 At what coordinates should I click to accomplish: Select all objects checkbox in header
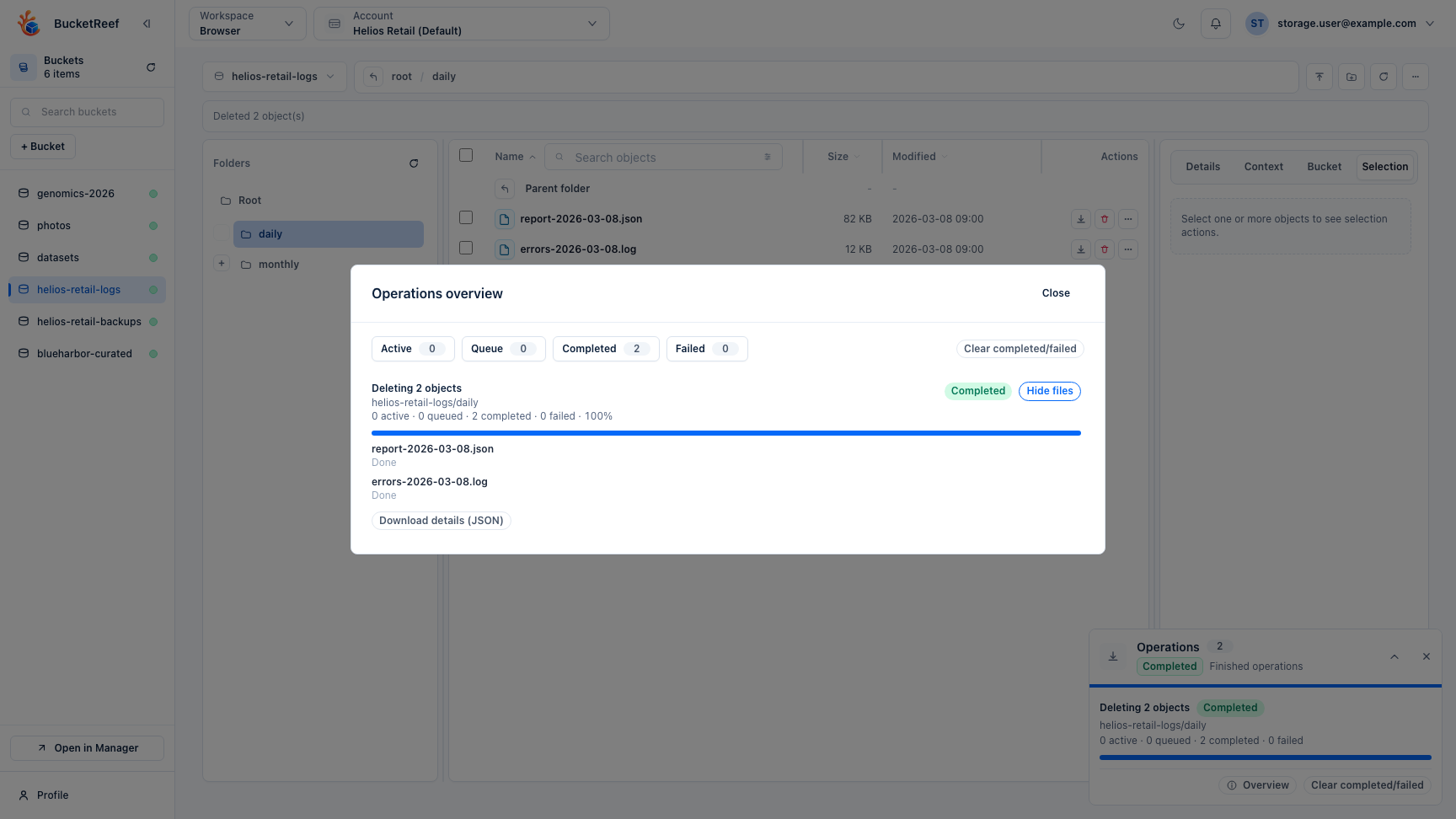pos(466,155)
